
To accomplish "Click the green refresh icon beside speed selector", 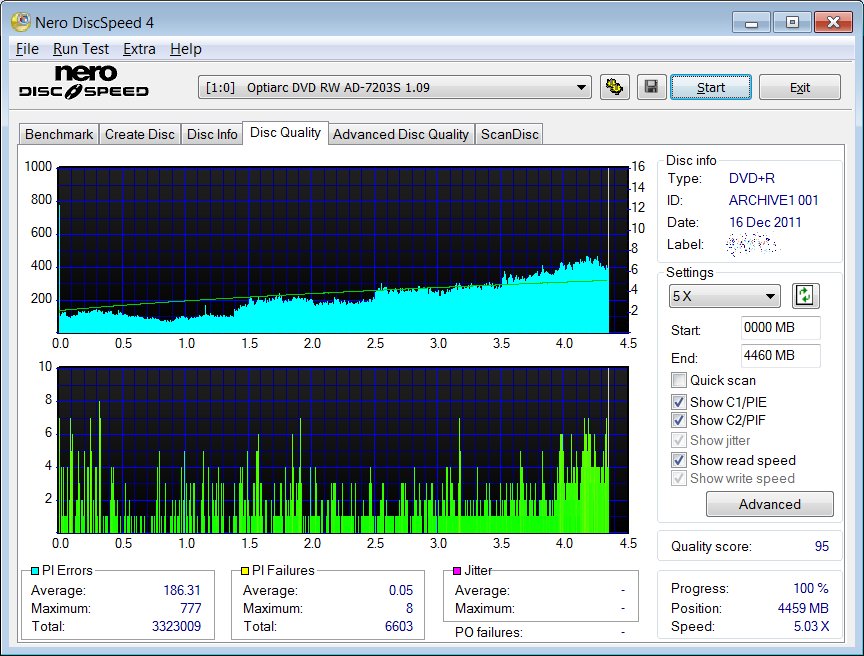I will click(x=805, y=296).
